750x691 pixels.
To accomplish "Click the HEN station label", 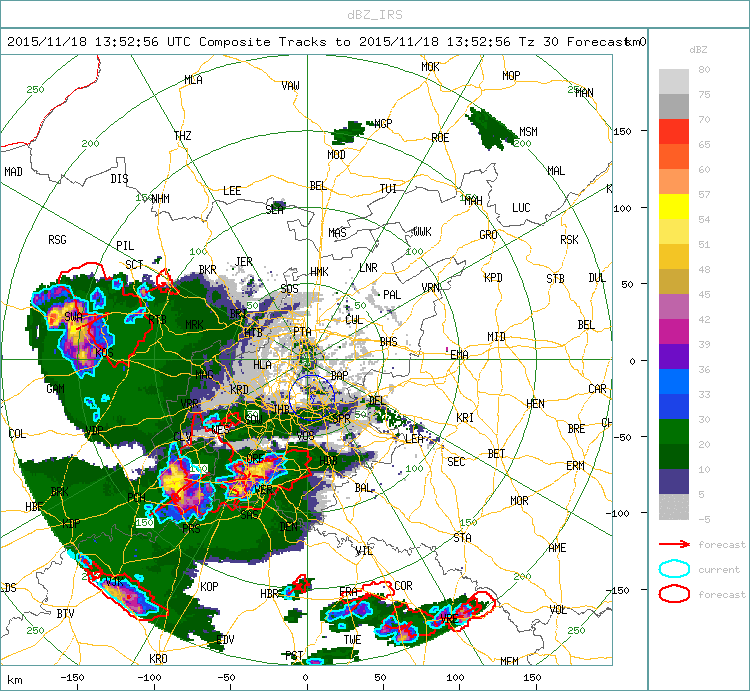I will tap(535, 404).
